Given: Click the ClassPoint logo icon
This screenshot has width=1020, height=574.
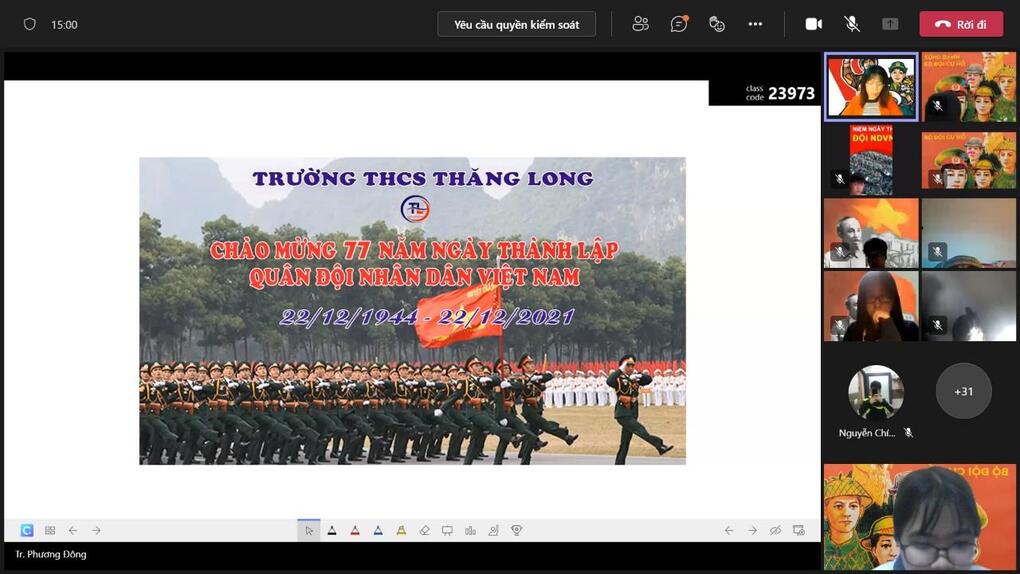Looking at the screenshot, I should click(x=27, y=530).
